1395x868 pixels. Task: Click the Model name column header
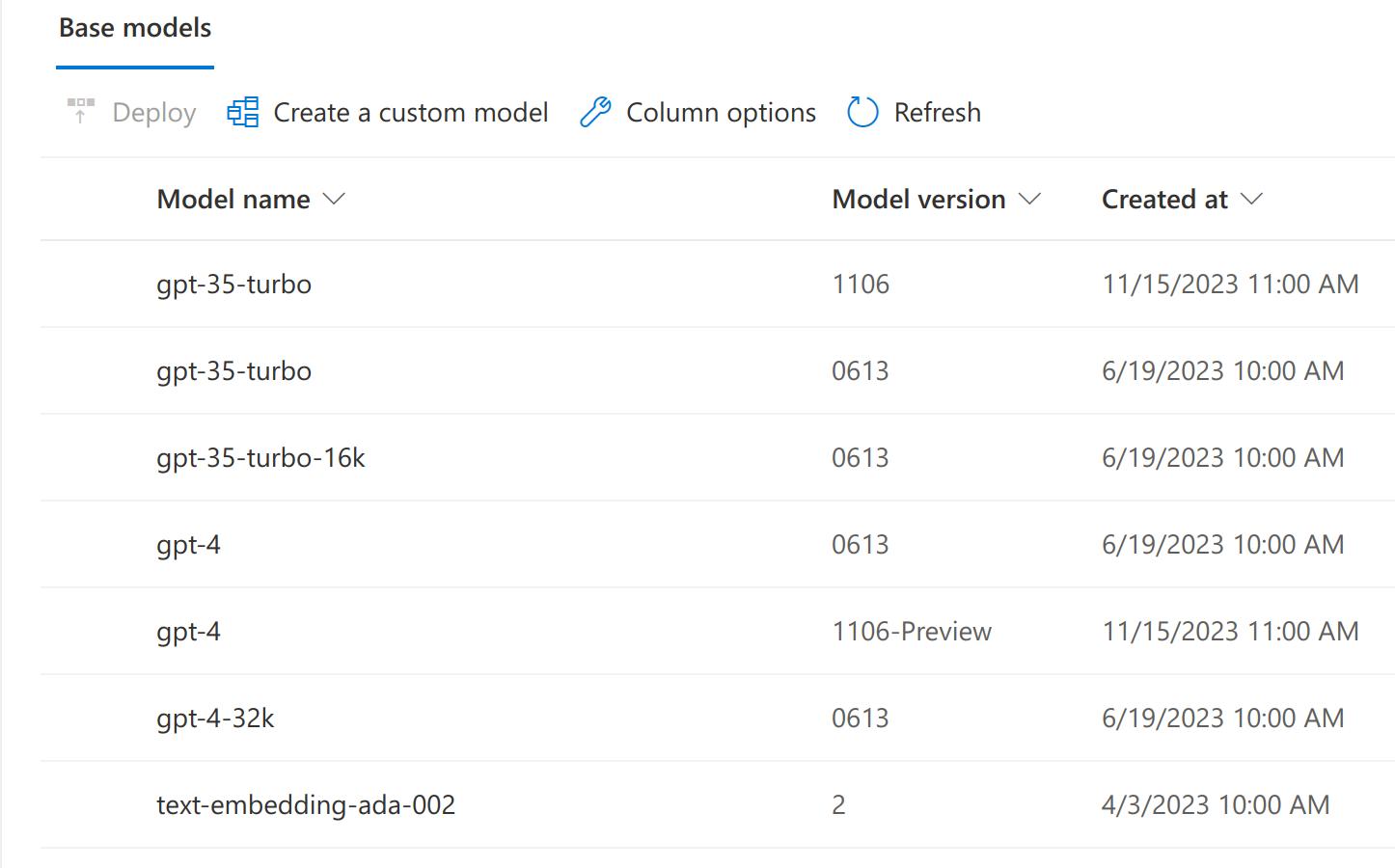233,199
